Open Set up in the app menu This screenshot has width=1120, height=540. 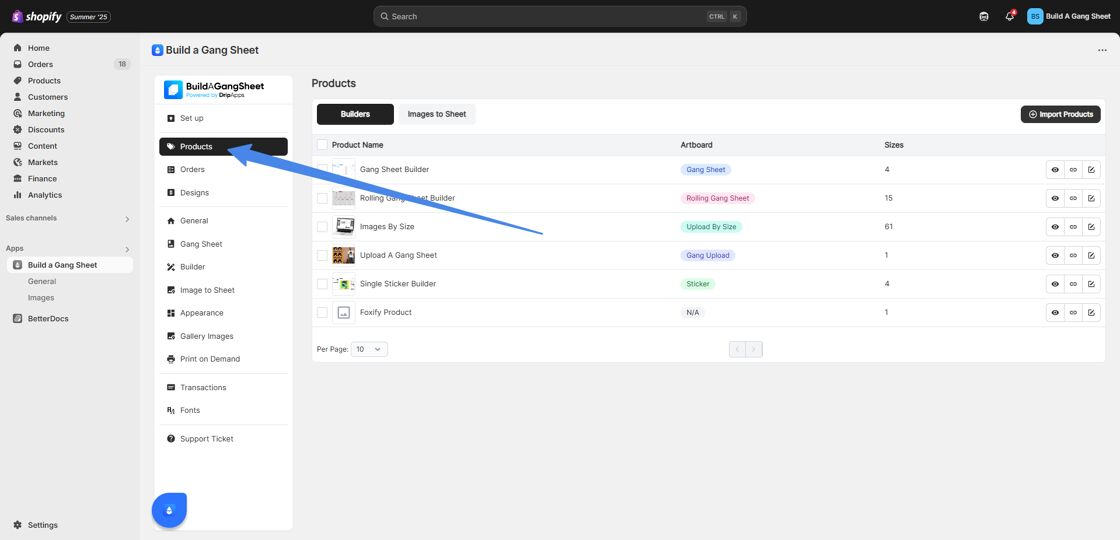[223, 118]
